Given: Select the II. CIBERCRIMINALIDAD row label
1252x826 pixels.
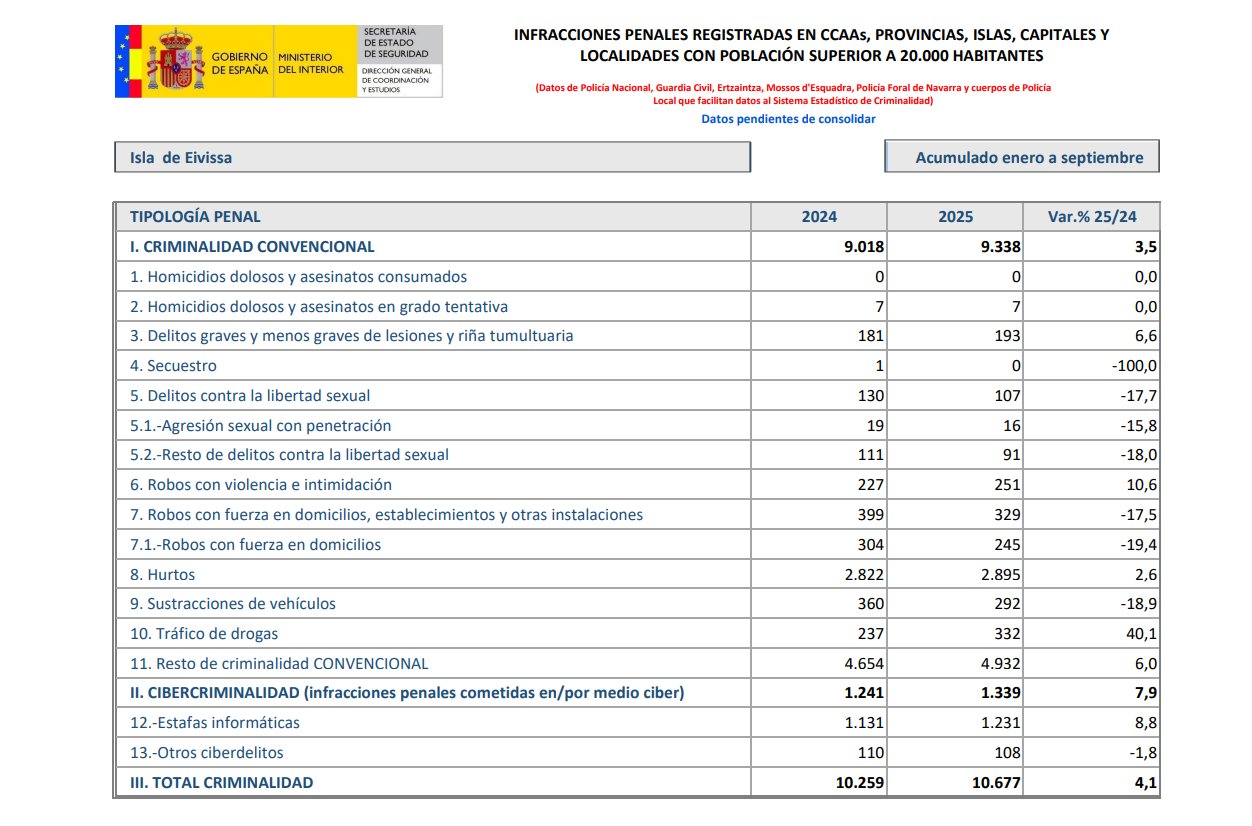Looking at the screenshot, I should (407, 693).
